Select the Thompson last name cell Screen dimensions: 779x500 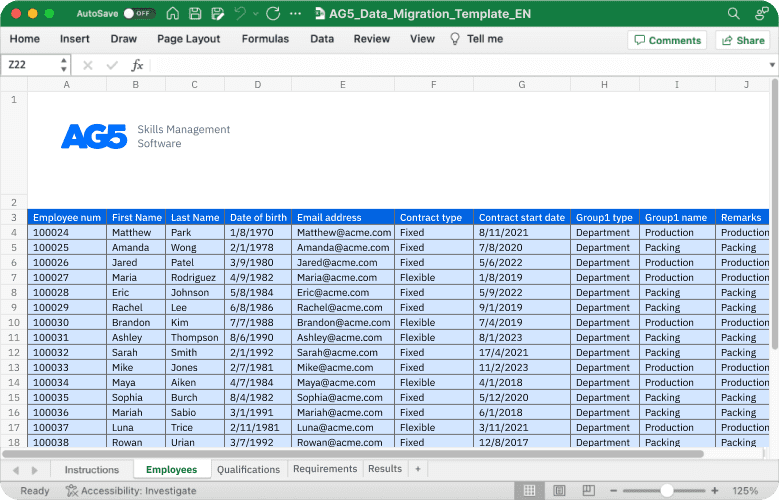(x=195, y=337)
